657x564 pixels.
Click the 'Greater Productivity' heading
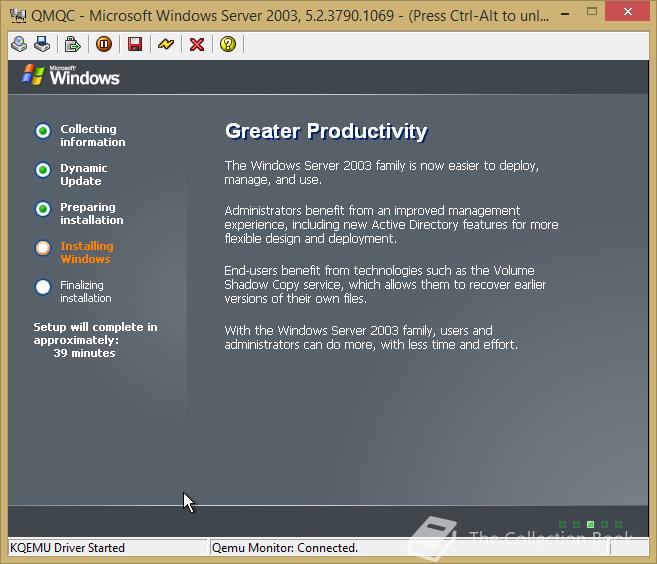(x=326, y=131)
